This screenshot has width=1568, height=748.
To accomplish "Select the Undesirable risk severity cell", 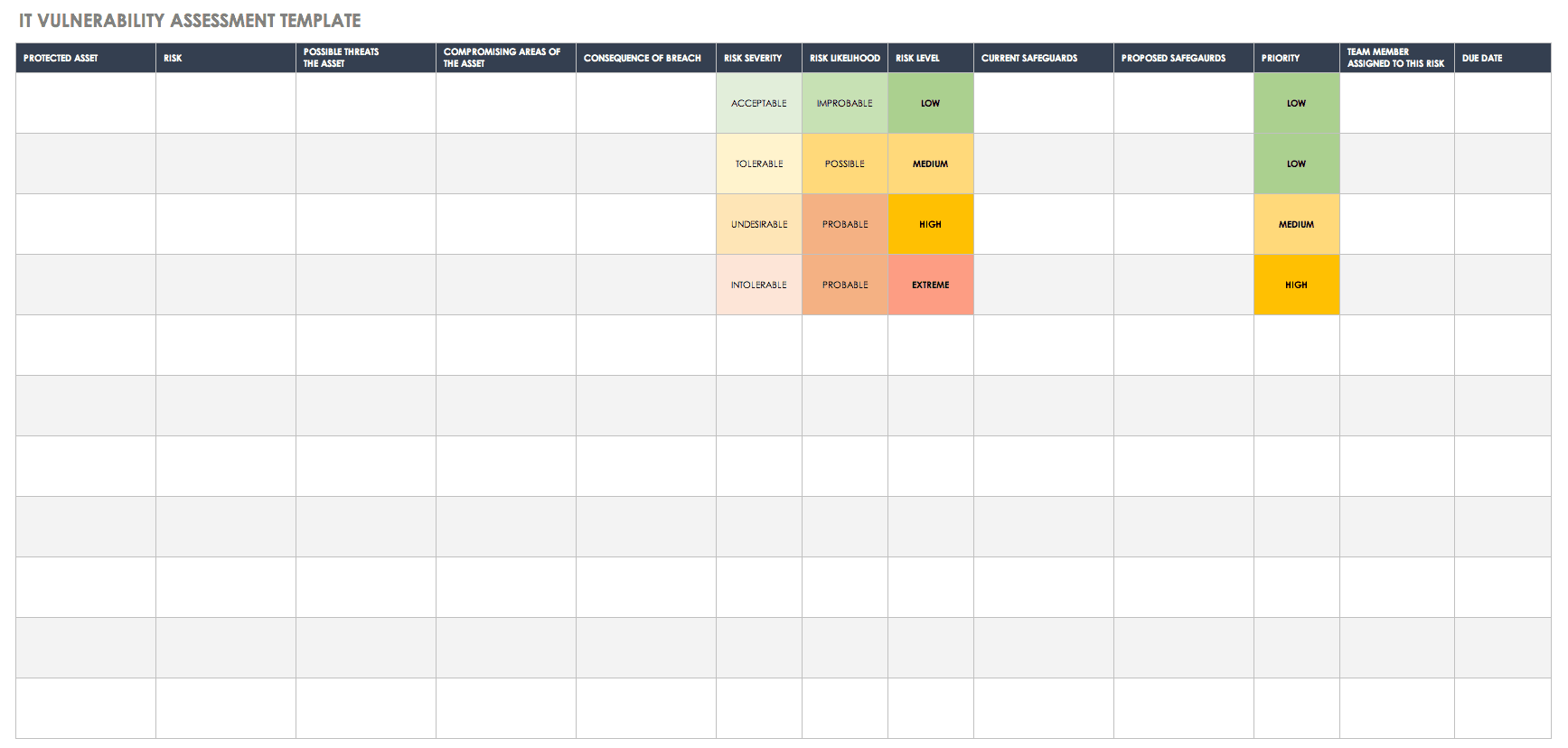I will [758, 225].
